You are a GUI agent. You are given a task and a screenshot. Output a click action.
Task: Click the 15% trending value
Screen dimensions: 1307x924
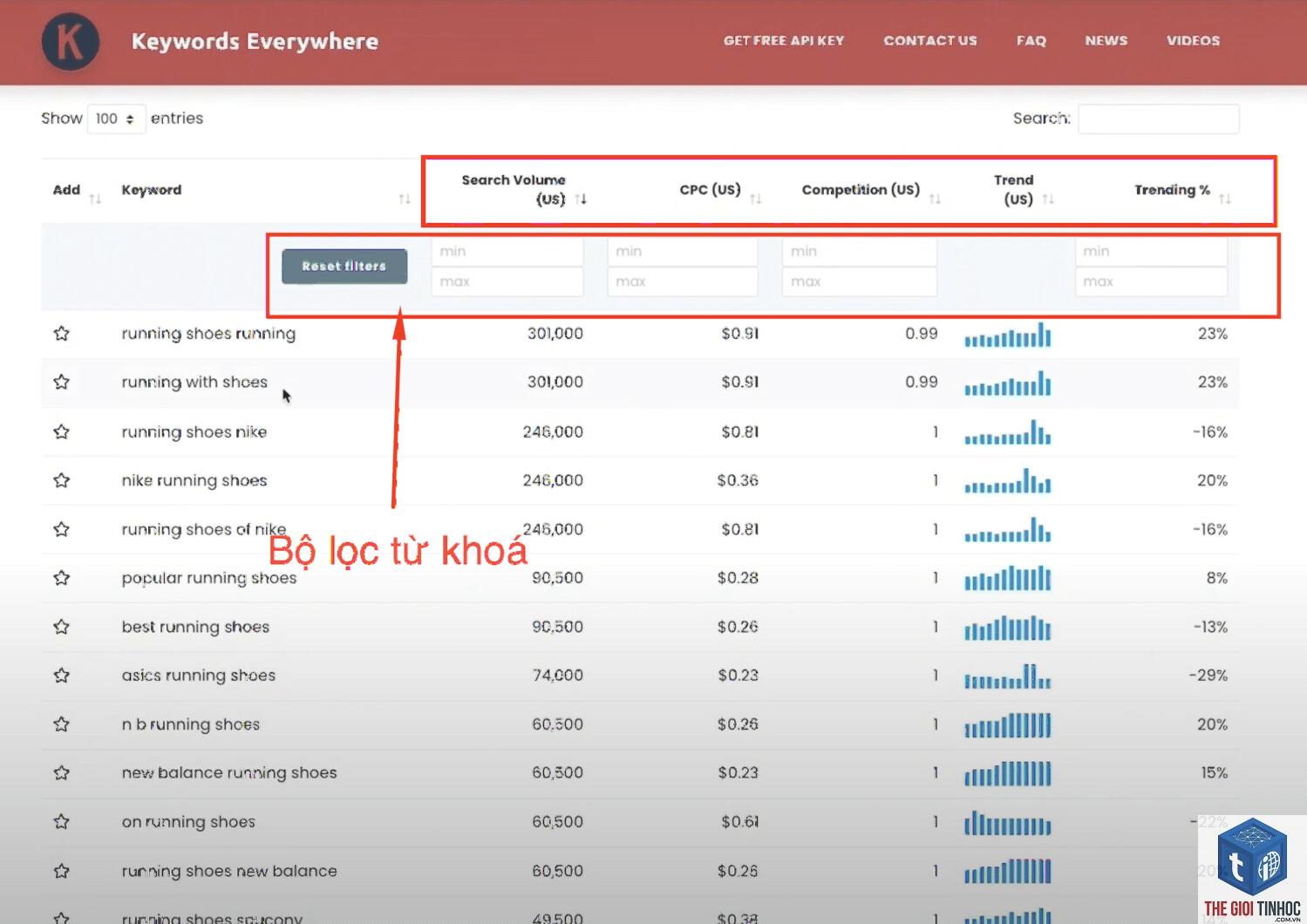coord(1215,772)
